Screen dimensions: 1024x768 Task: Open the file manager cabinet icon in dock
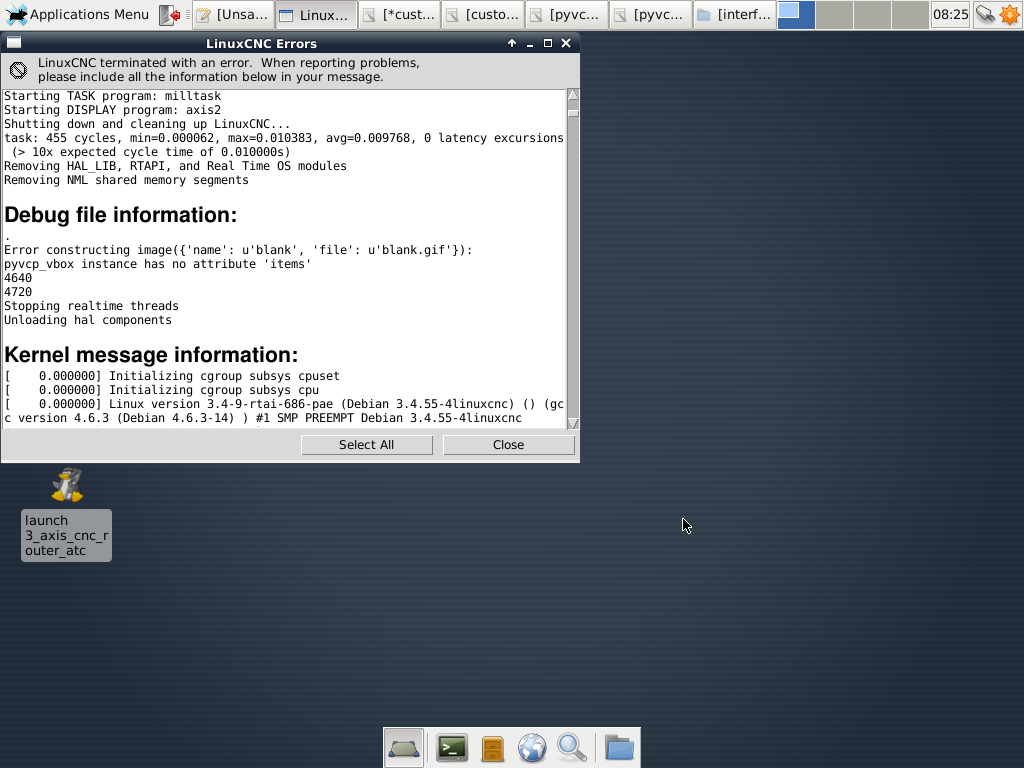492,748
